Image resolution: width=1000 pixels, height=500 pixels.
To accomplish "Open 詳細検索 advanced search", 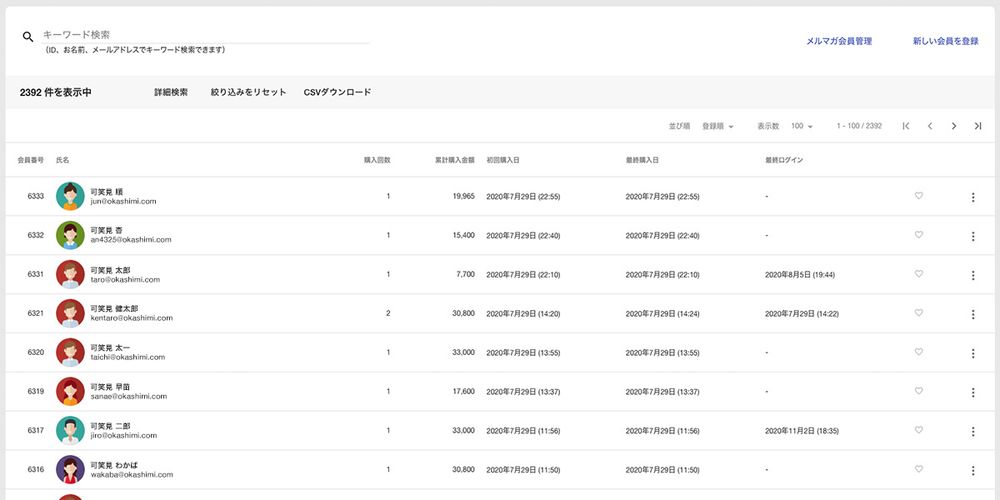I will (x=171, y=92).
